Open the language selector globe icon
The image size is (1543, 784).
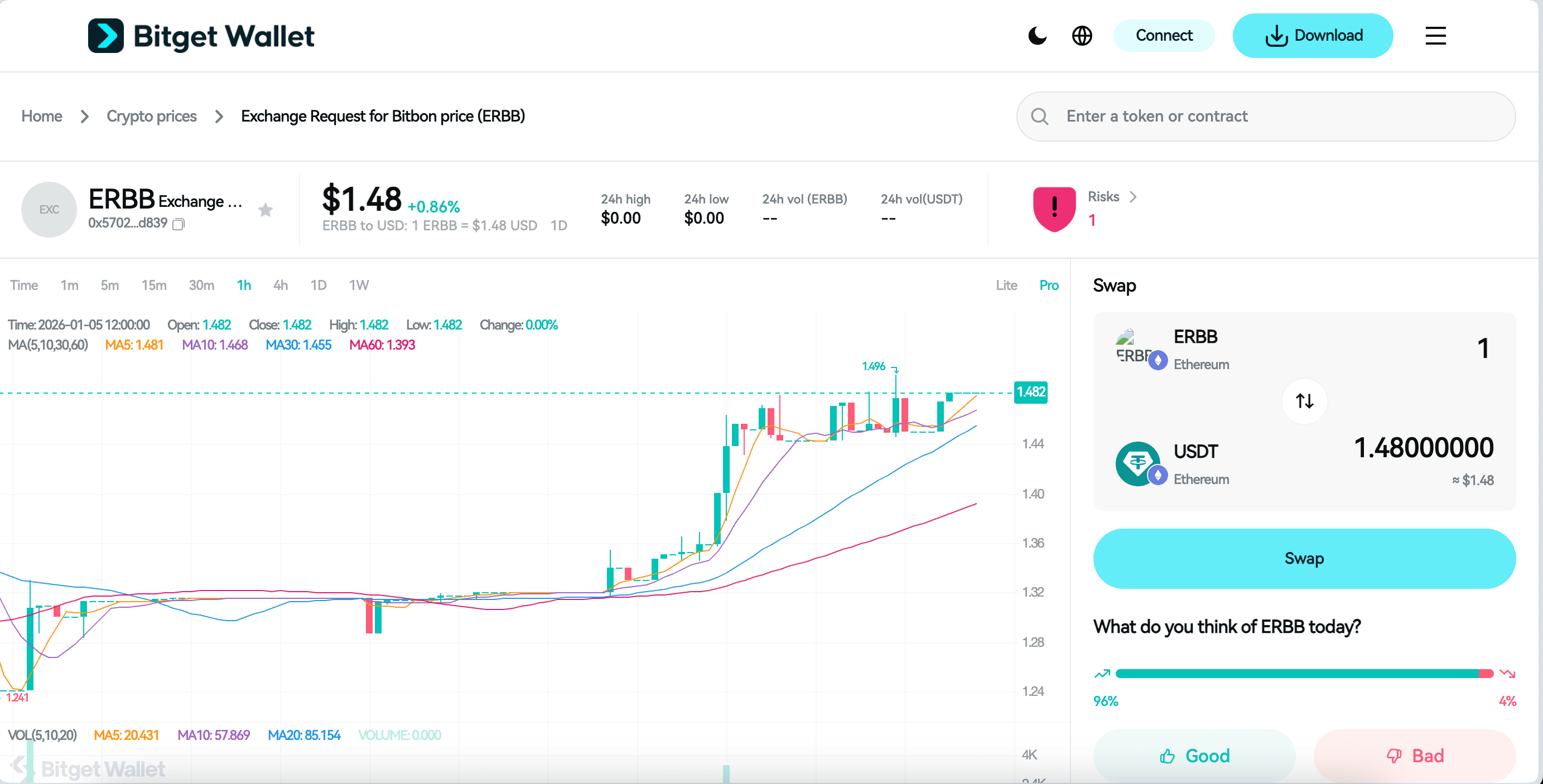point(1082,35)
